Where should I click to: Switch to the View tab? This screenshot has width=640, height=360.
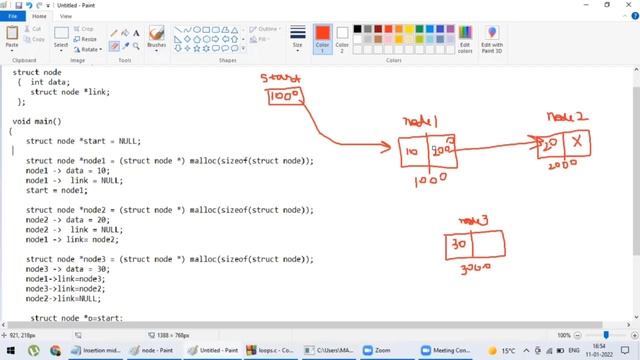pyautogui.click(x=66, y=16)
